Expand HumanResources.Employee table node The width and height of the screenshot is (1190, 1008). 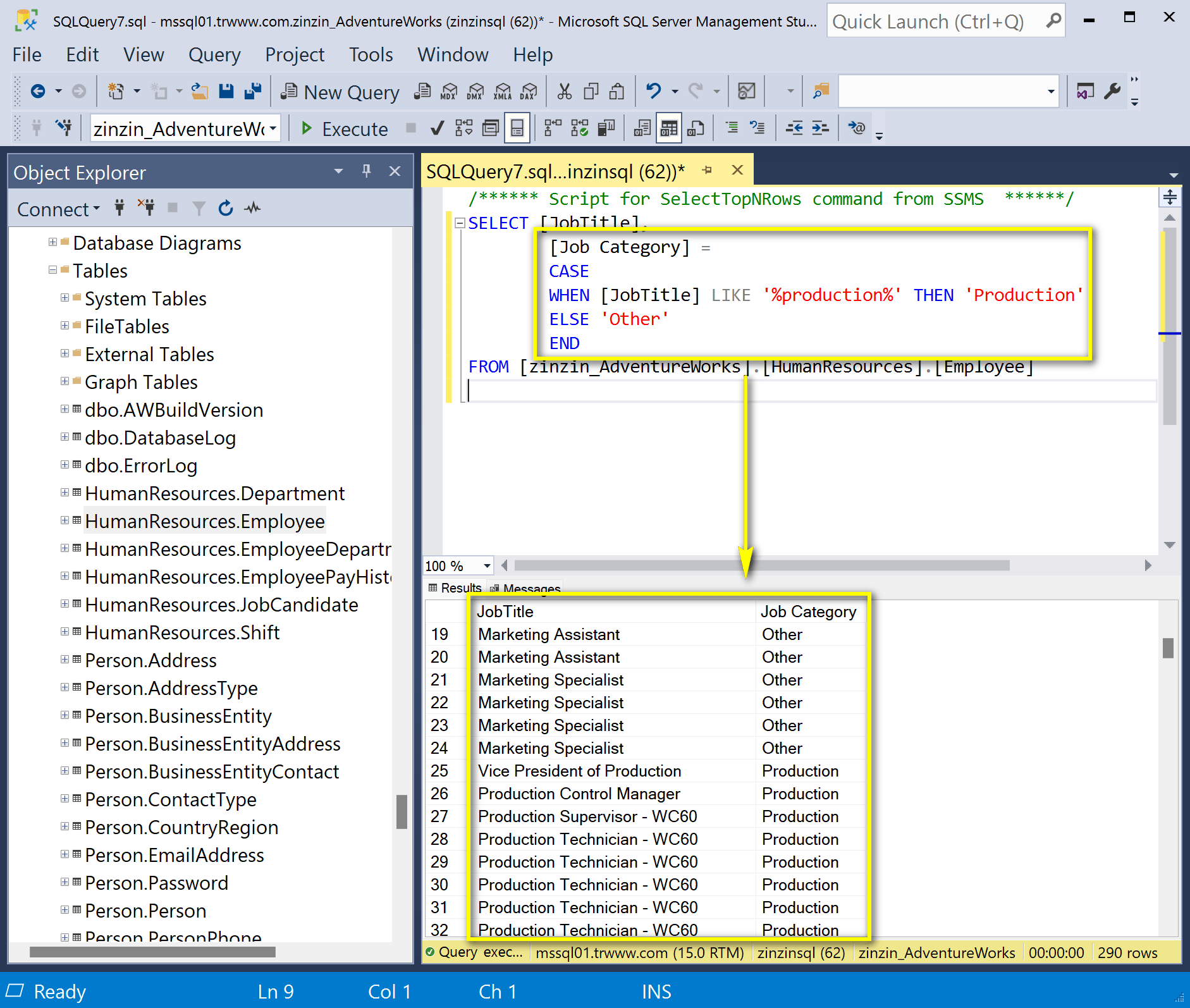click(x=64, y=520)
